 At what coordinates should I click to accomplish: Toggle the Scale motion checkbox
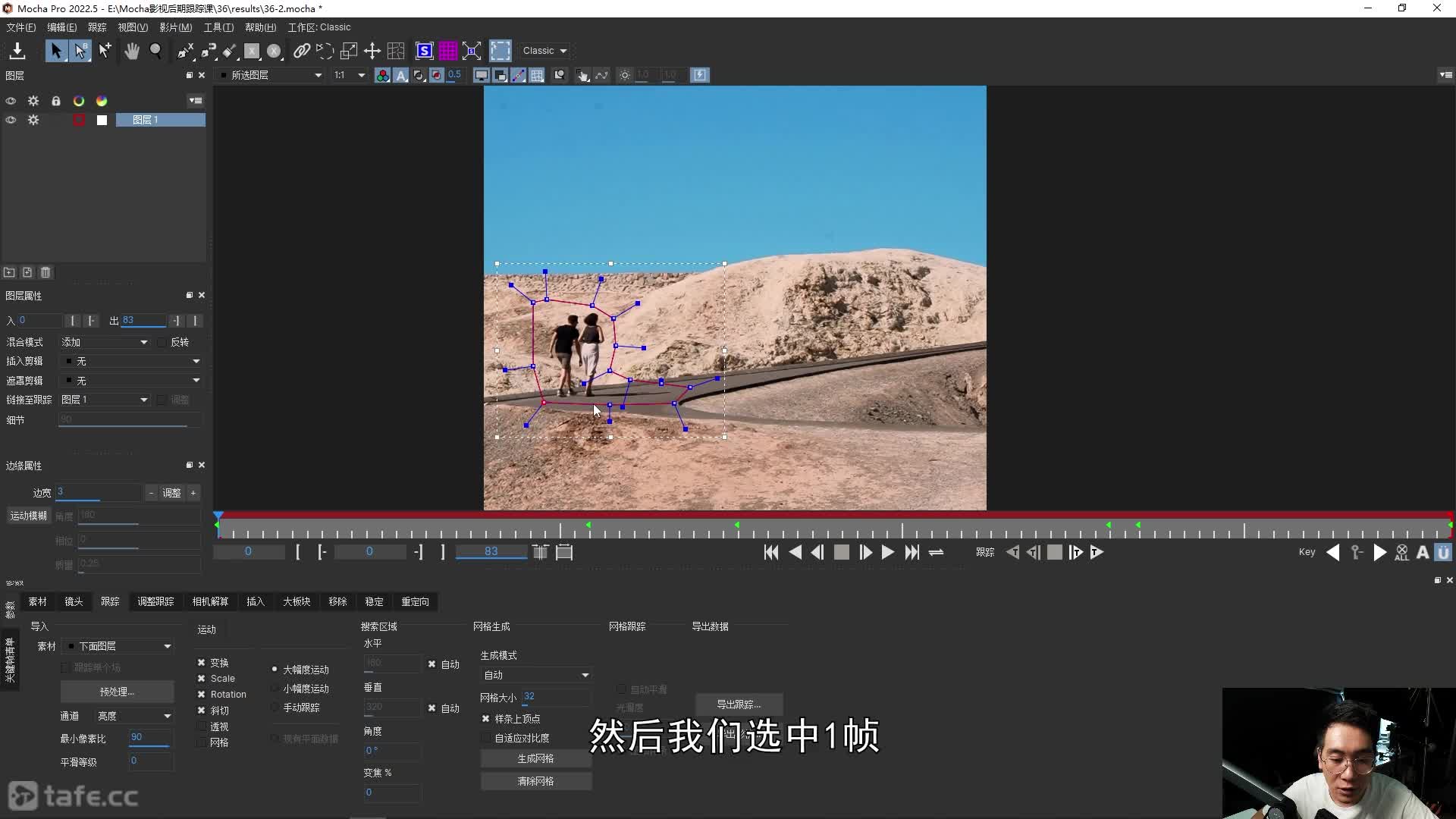(202, 679)
